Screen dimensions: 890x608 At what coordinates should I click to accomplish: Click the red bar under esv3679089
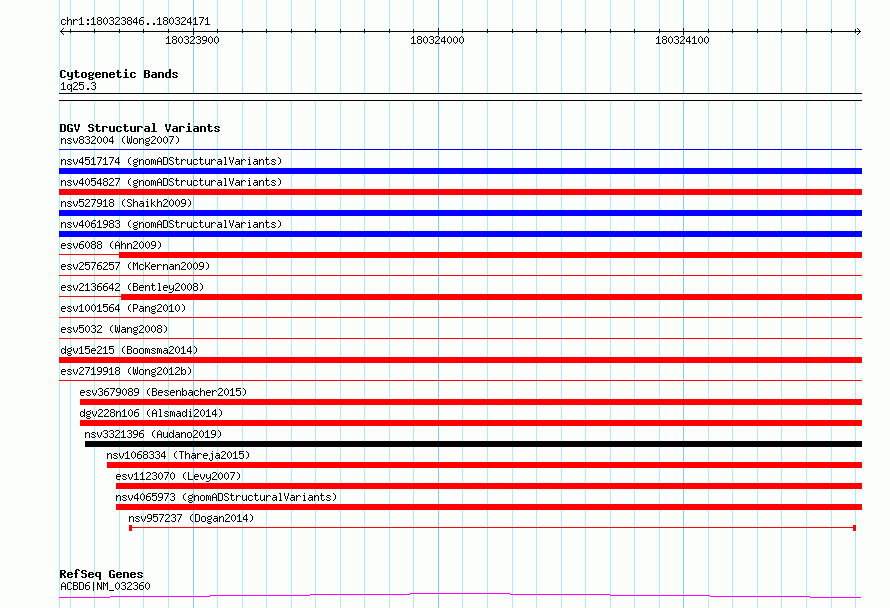471,402
